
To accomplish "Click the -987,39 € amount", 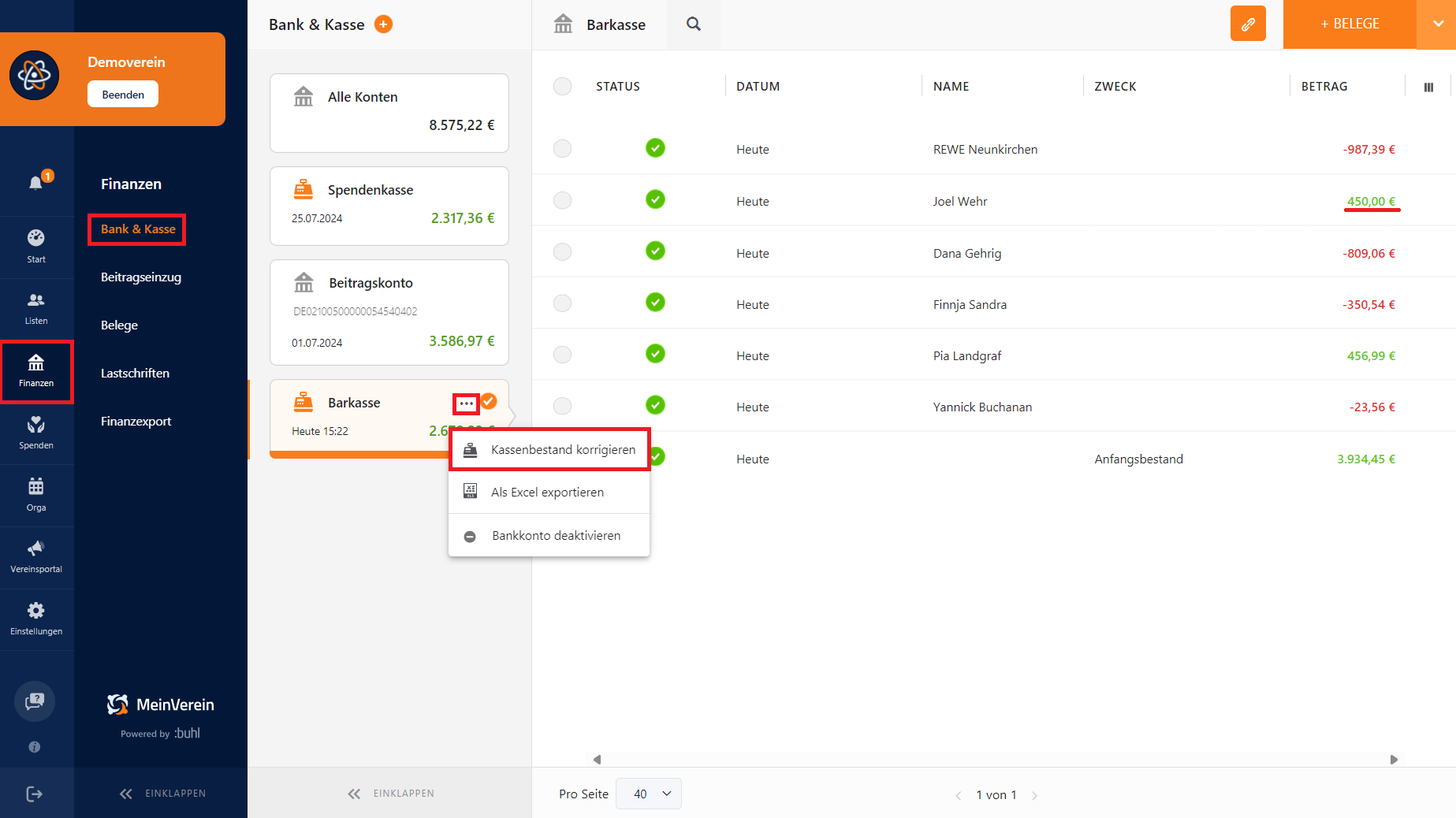I will click(x=1368, y=150).
